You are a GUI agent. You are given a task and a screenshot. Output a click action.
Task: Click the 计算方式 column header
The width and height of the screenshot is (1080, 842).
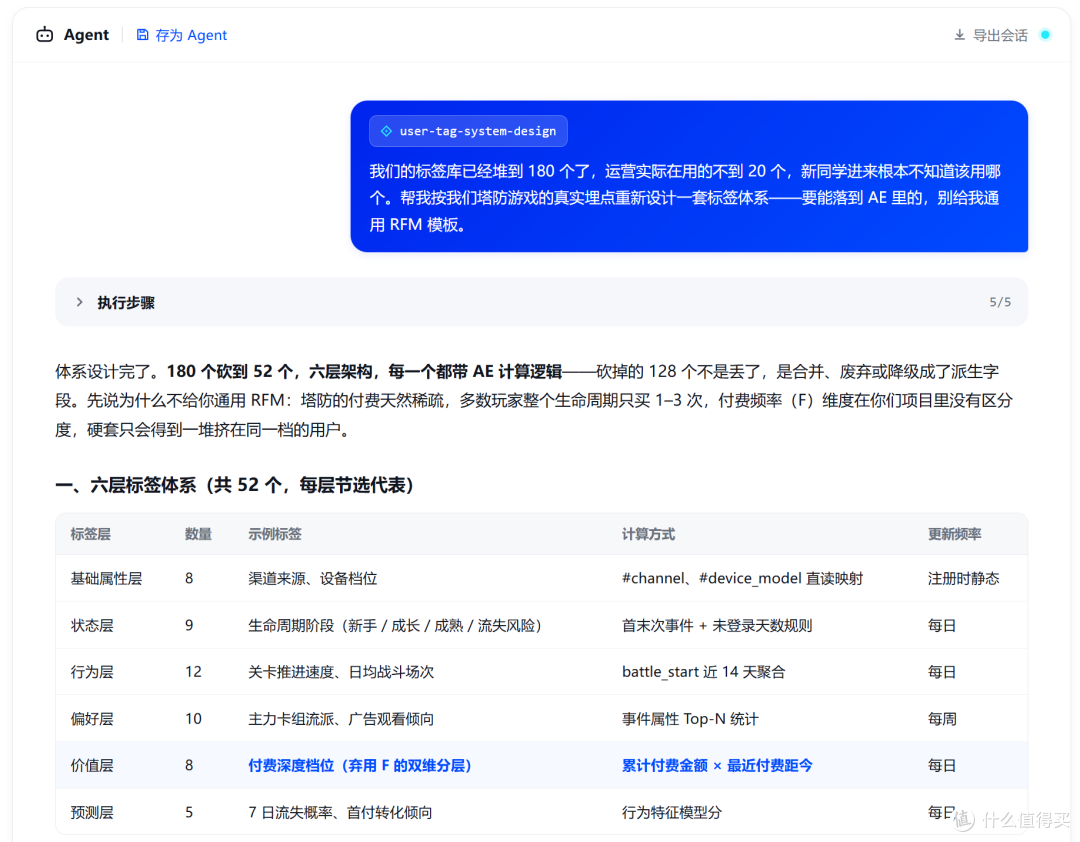[648, 534]
